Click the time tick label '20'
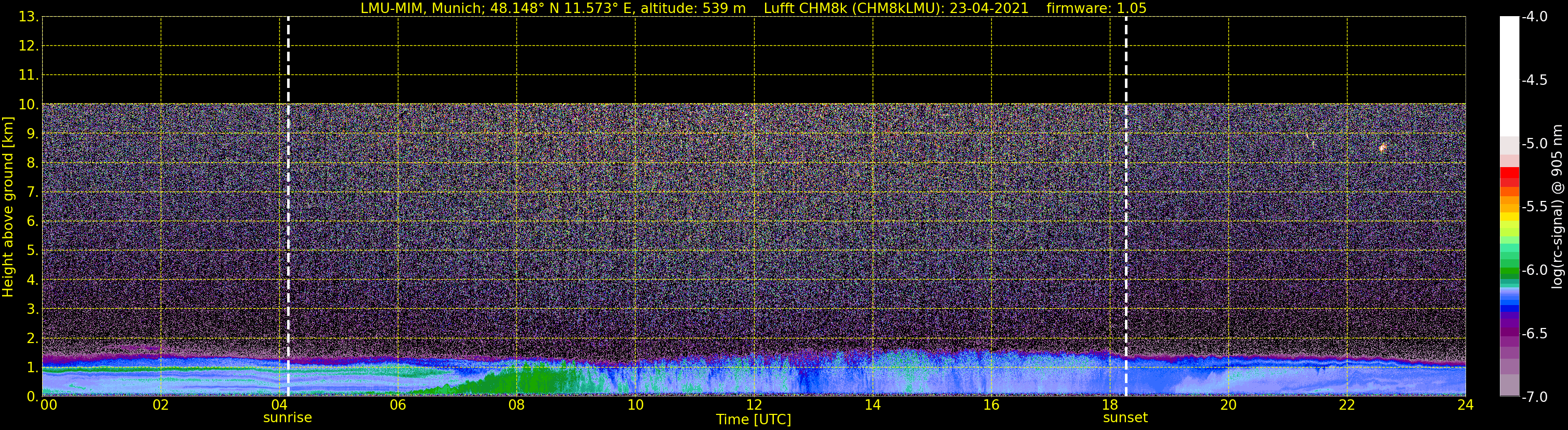Viewport: 1568px width, 430px height. [1228, 405]
